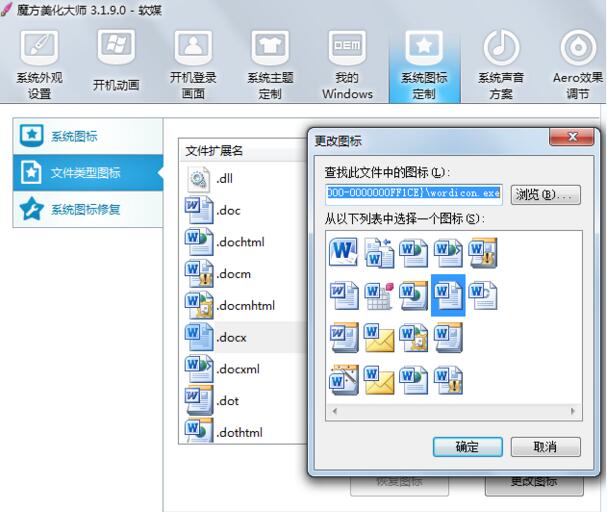Choose fourth top-row Word globe arrow icon
This screenshot has width=607, height=512.
coord(448,253)
